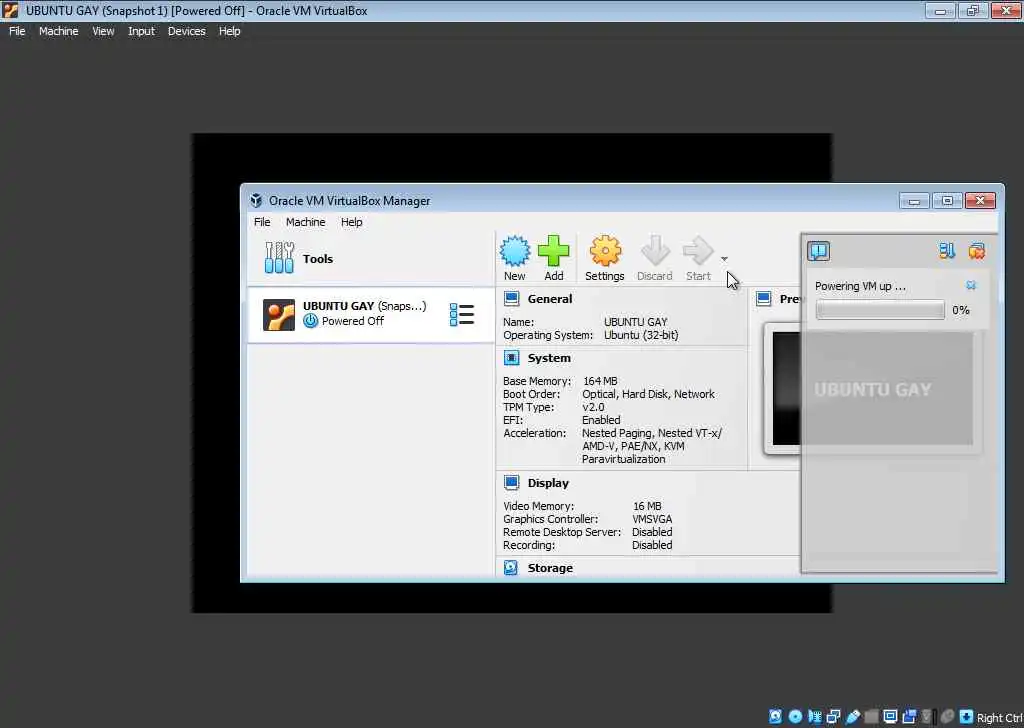Open the Devices menu of the VM window

click(186, 31)
